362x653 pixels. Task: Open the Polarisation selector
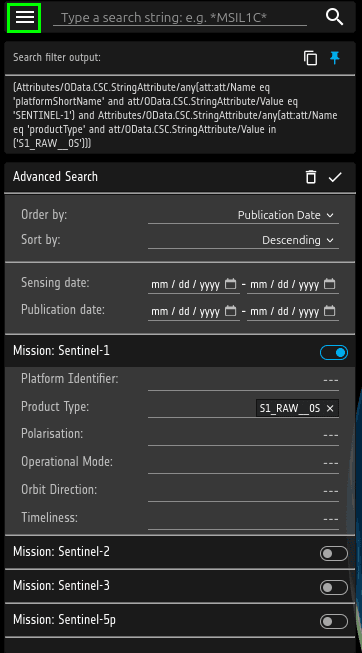243,435
